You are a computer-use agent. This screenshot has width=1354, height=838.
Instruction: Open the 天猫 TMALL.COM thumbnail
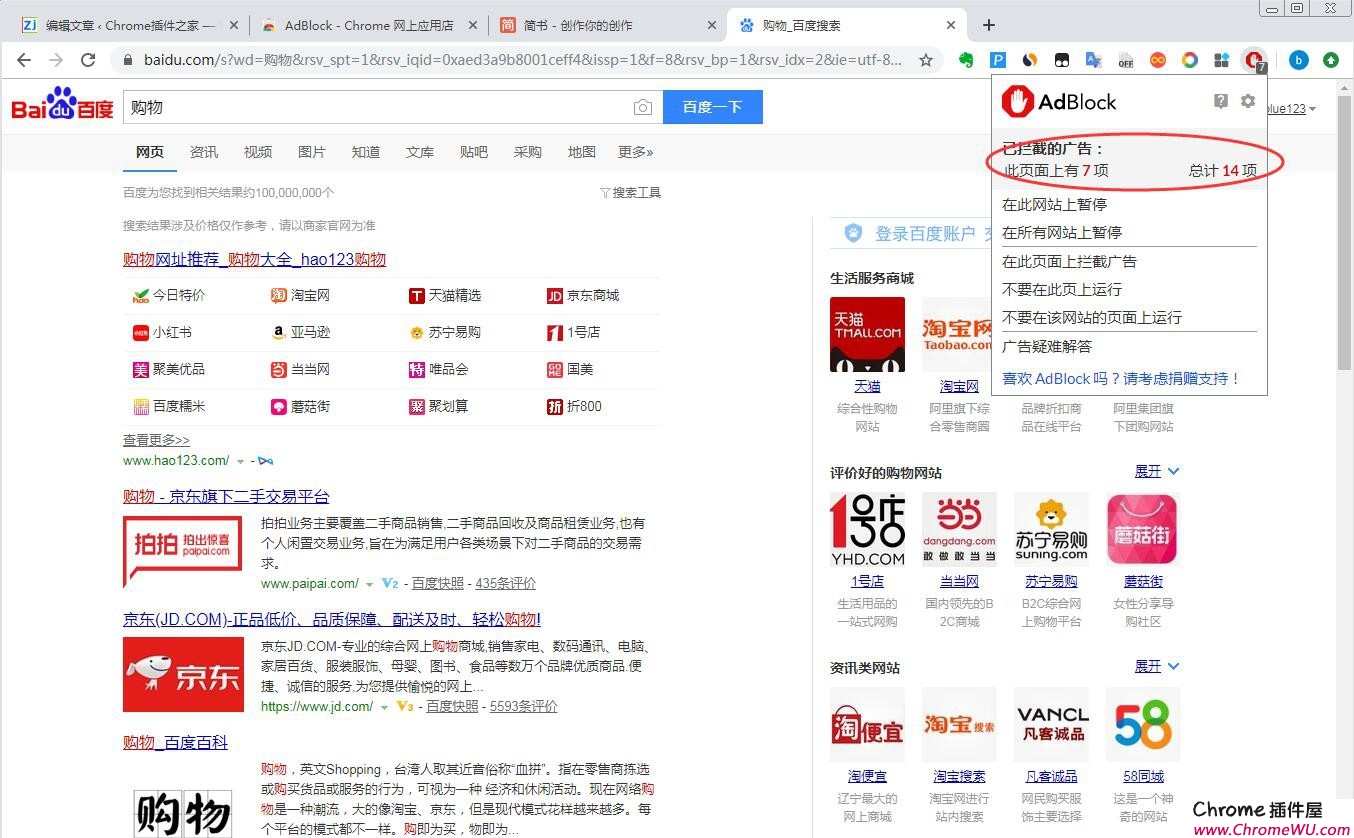(867, 334)
